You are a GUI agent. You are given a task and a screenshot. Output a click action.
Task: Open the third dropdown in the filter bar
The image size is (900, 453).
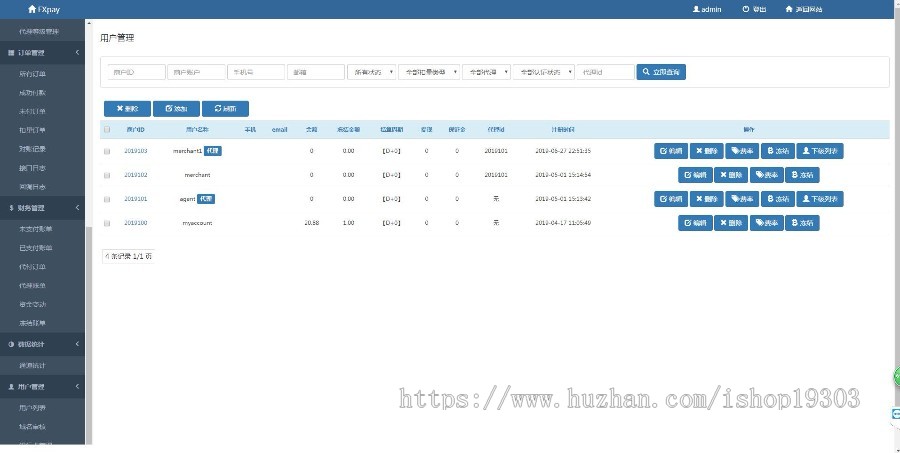tap(486, 72)
